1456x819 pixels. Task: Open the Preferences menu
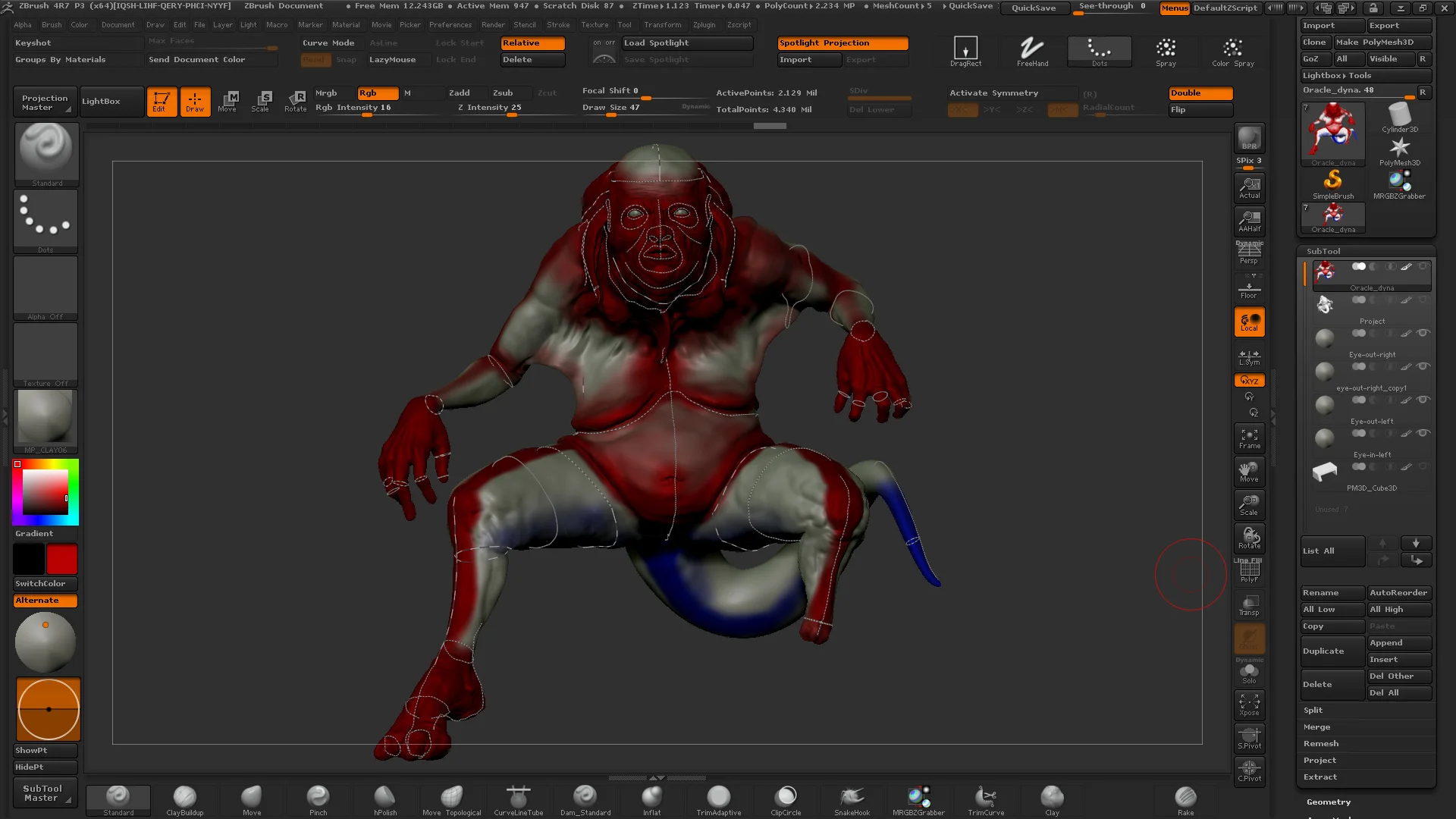(450, 25)
